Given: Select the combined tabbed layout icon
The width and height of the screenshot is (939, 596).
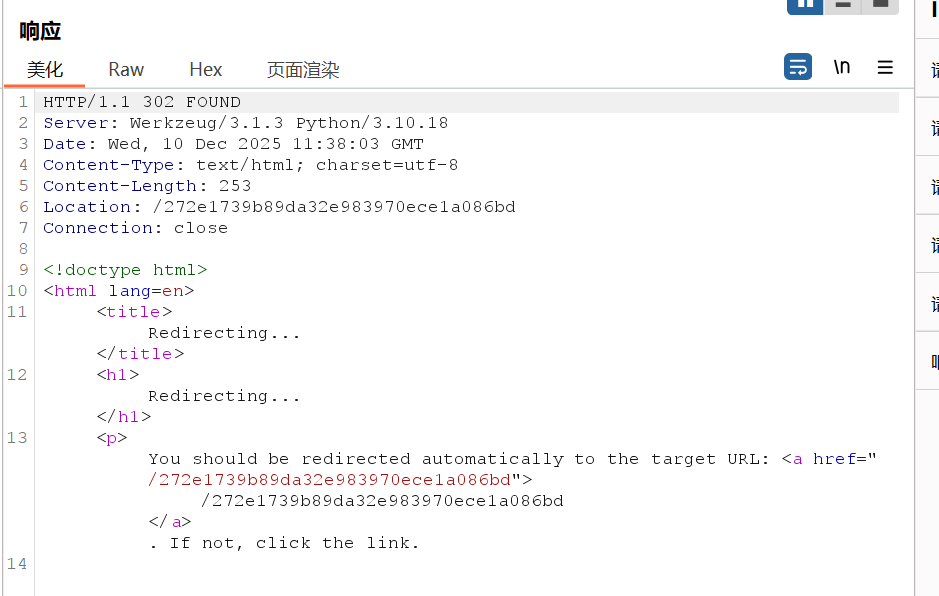Looking at the screenshot, I should [x=880, y=5].
